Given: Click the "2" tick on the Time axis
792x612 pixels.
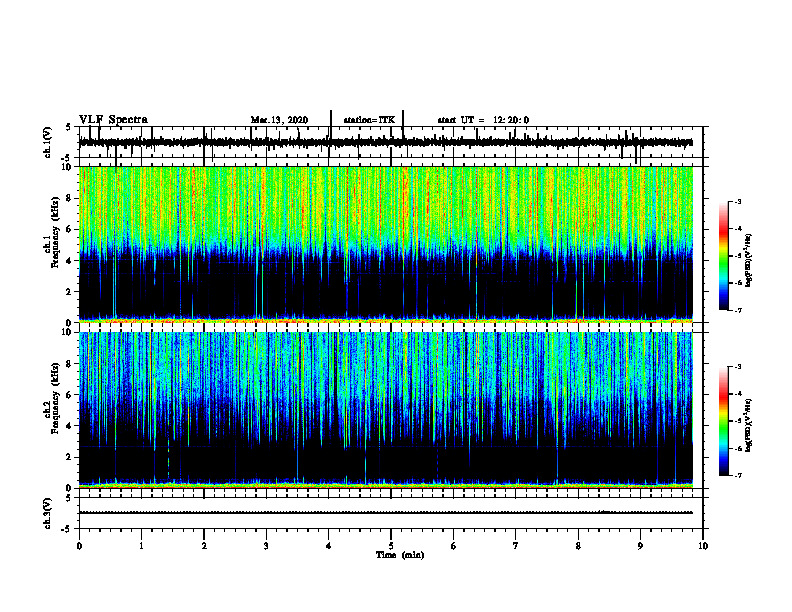Looking at the screenshot, I should 204,546.
